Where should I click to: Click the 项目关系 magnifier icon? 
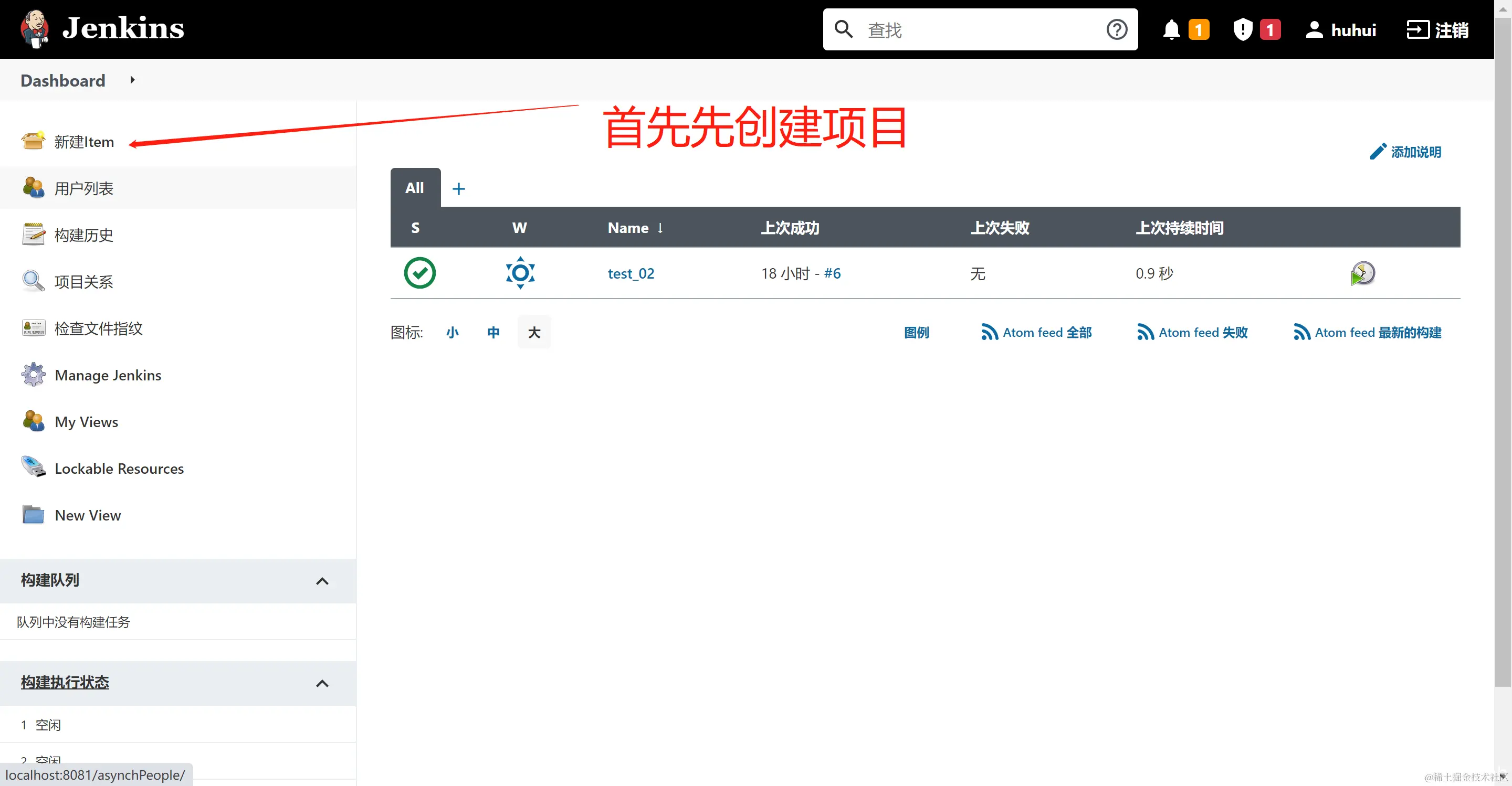[x=33, y=281]
